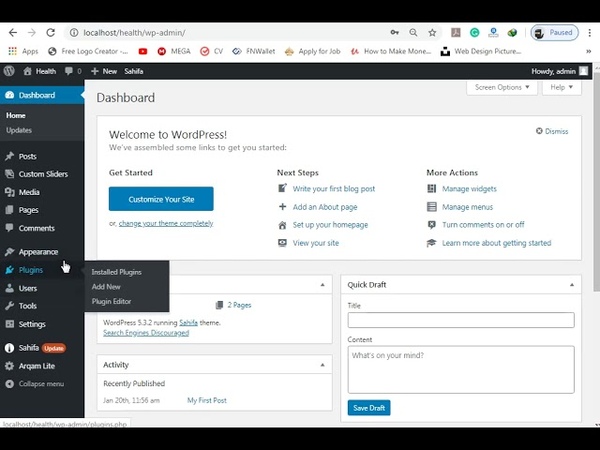This screenshot has width=600, height=450.
Task: Open the 2 Pages link
Action: click(x=239, y=305)
